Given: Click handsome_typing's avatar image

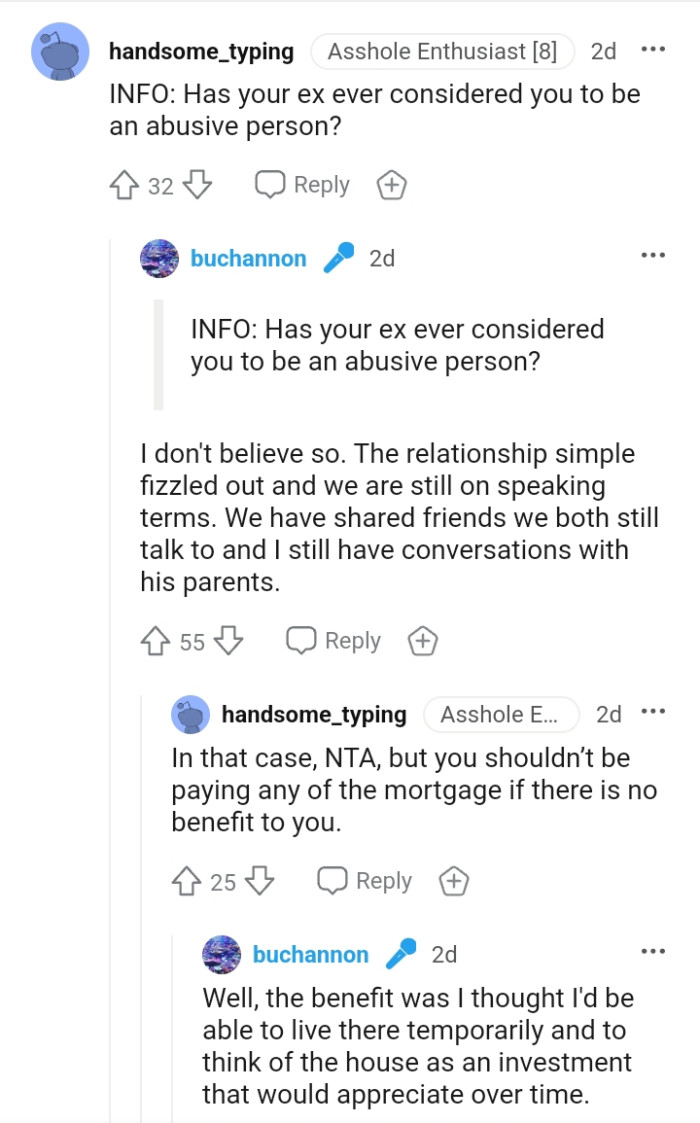Looking at the screenshot, I should pos(60,50).
